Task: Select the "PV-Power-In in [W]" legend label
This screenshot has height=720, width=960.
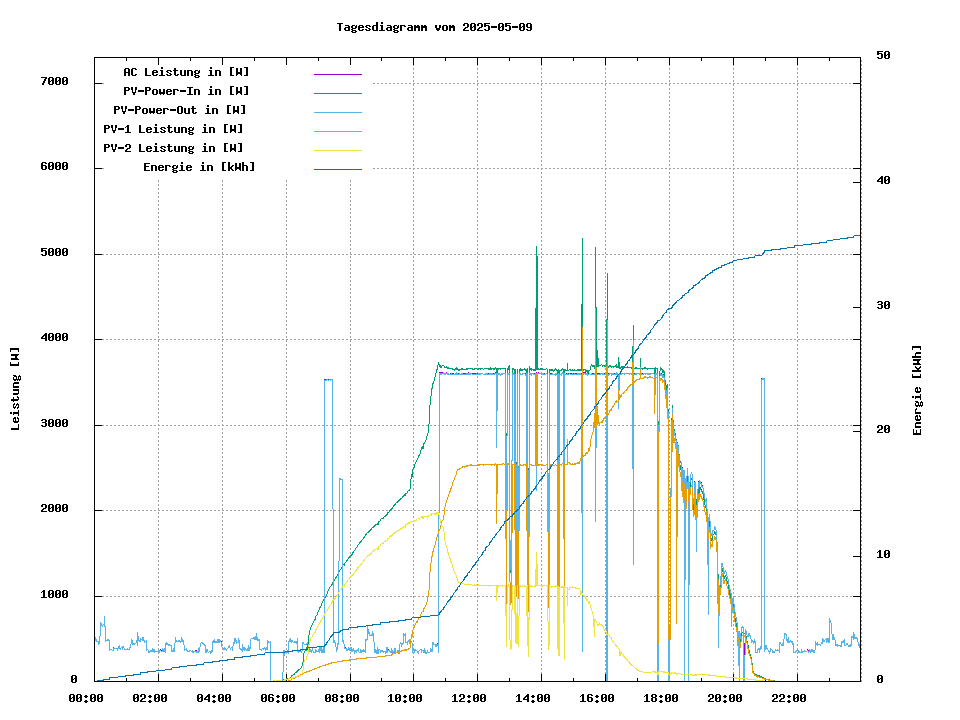Action: [x=193, y=91]
